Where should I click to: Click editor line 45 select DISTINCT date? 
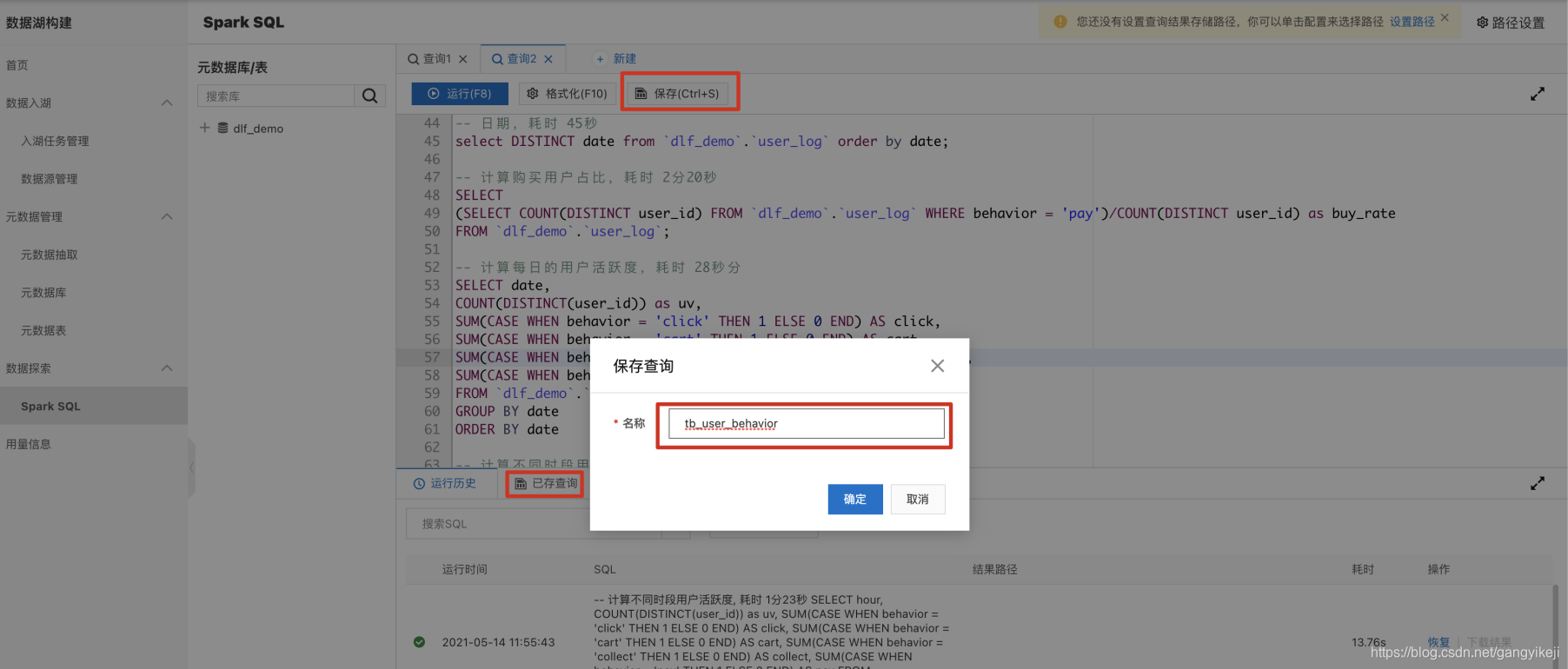[702, 142]
